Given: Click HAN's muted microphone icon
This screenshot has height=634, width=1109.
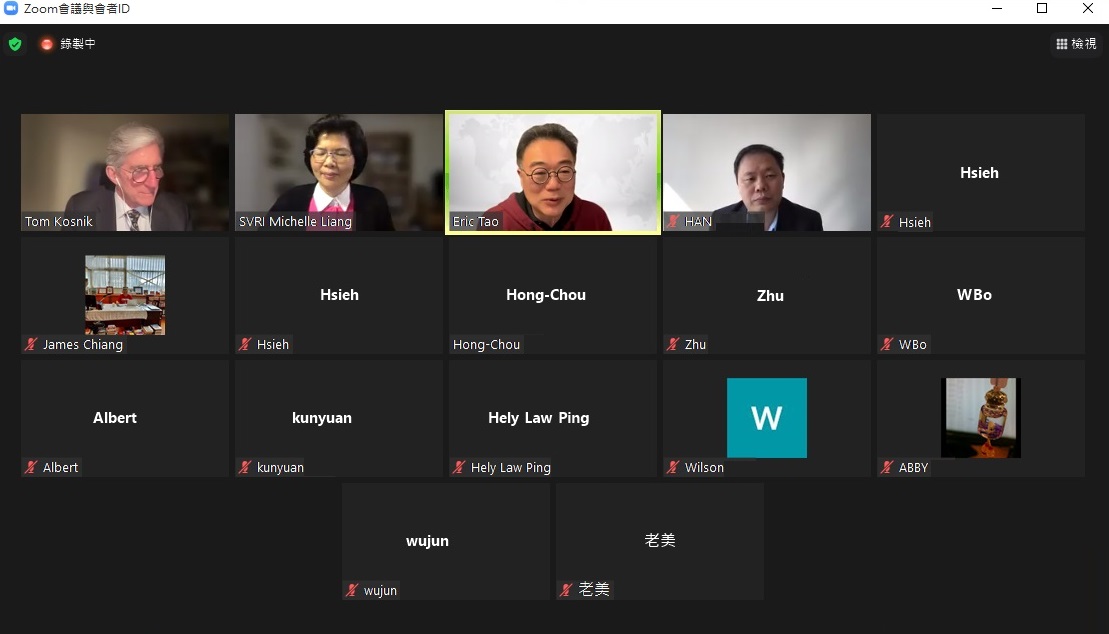Looking at the screenshot, I should point(673,221).
